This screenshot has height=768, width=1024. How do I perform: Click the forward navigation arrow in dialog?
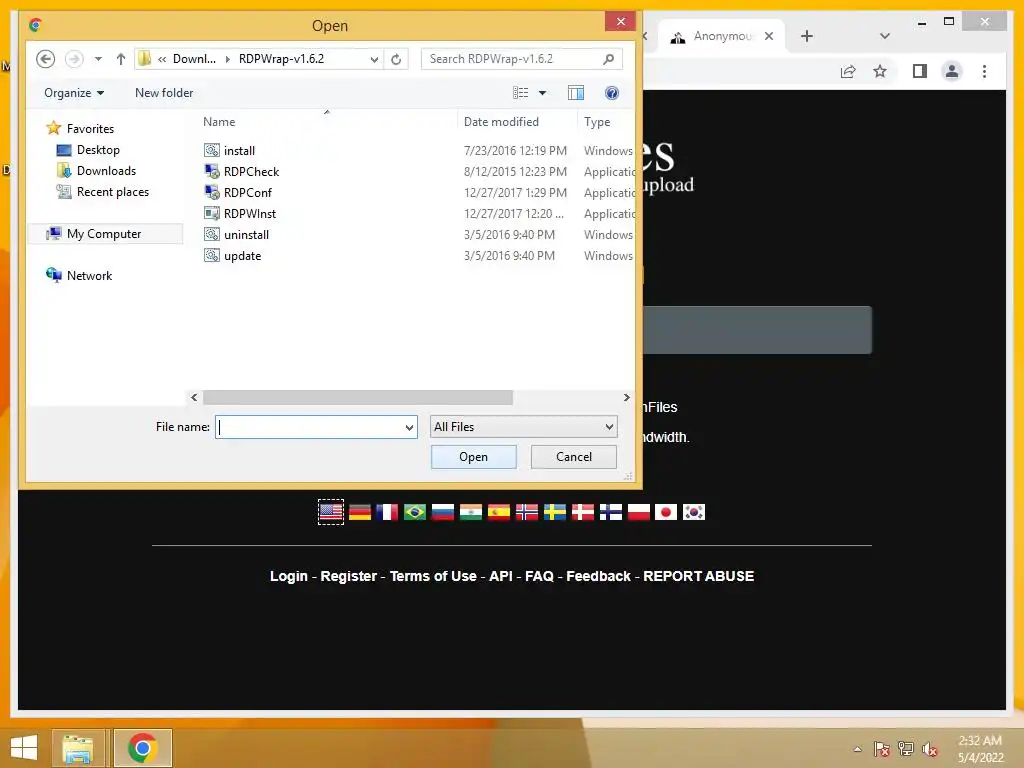pos(74,59)
